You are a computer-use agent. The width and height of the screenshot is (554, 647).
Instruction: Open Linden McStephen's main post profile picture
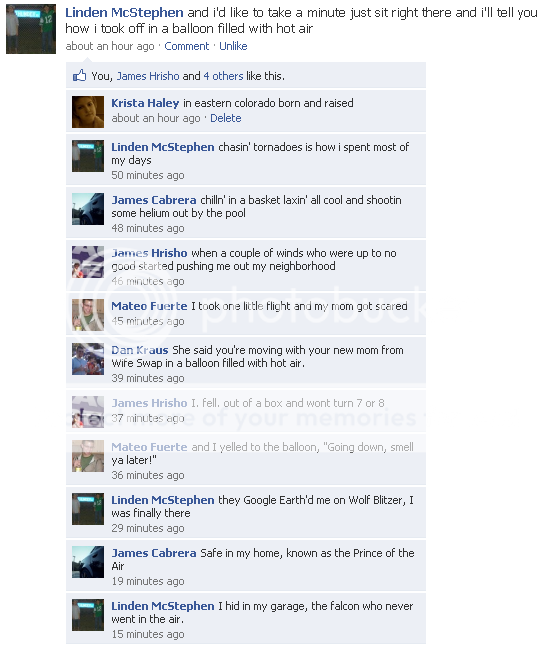31,29
